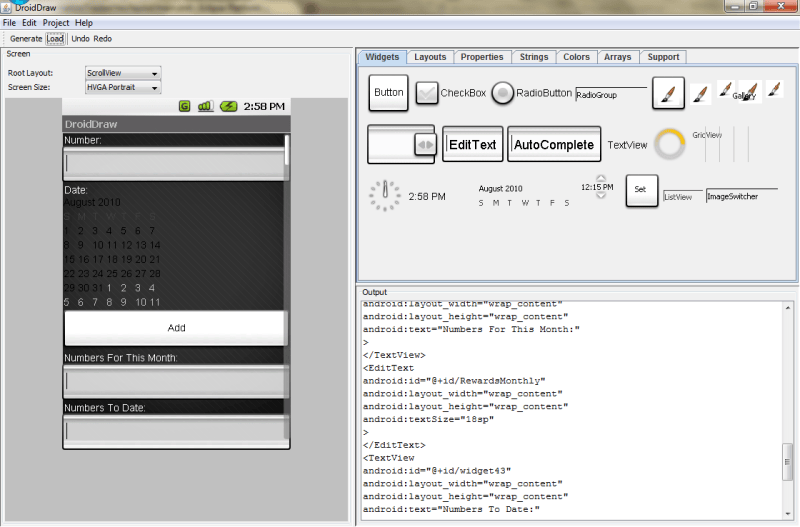Click the widget43 id line in output

[x=437, y=471]
